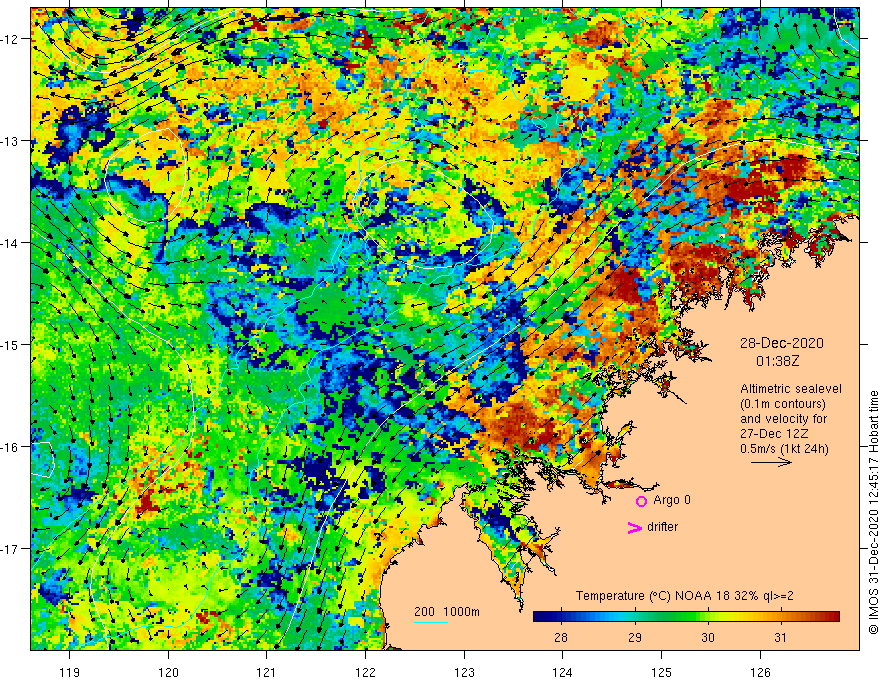Click the longitude axis label '122'
880x680 pixels.
point(365,672)
